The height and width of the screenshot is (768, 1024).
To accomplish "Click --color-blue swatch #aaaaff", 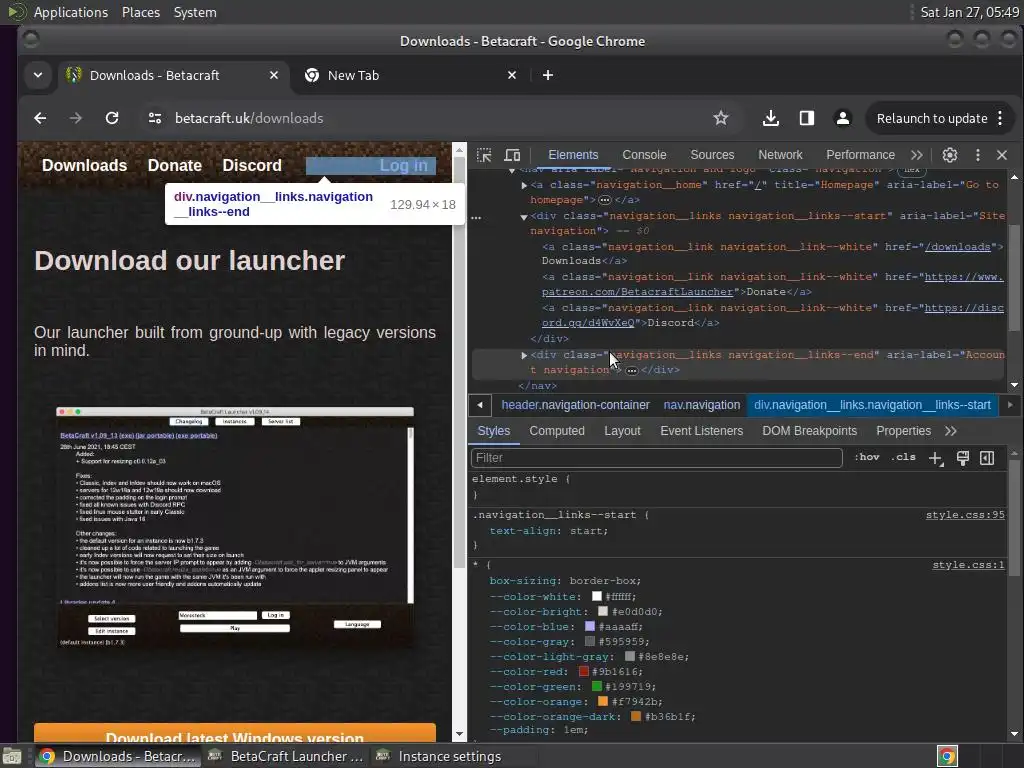I will coord(590,626).
